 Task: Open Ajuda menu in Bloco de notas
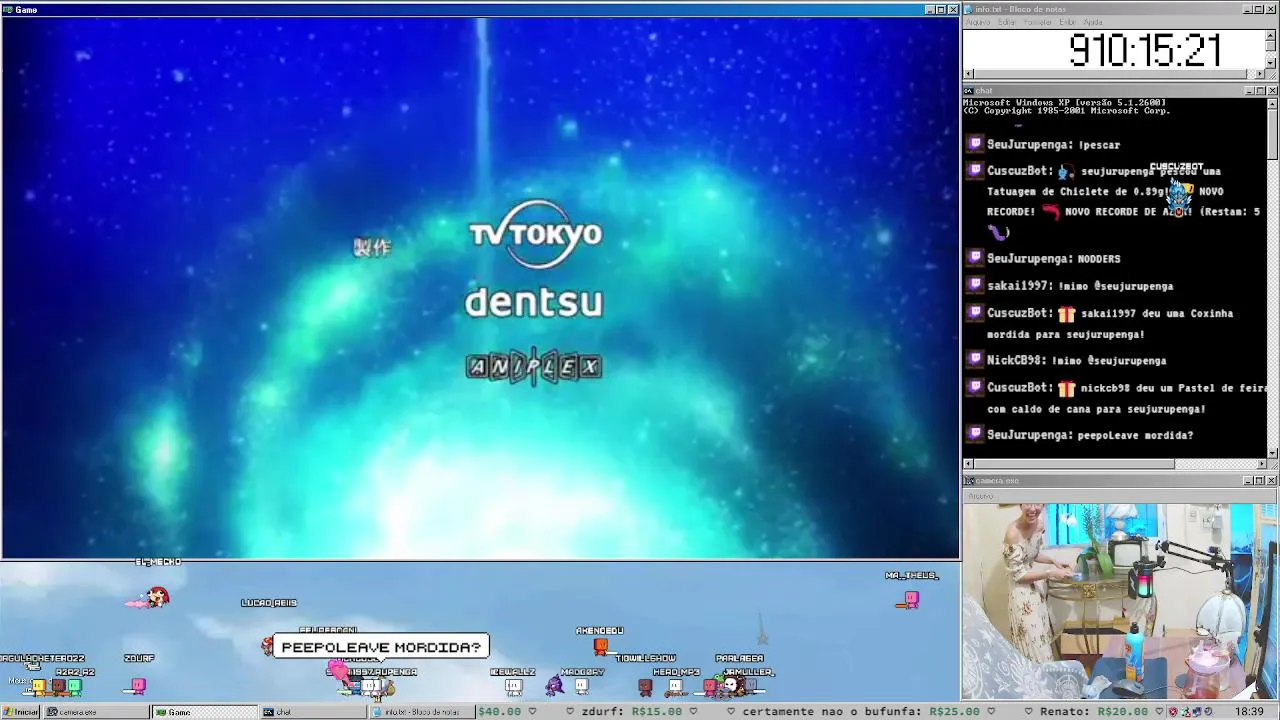[x=1093, y=22]
